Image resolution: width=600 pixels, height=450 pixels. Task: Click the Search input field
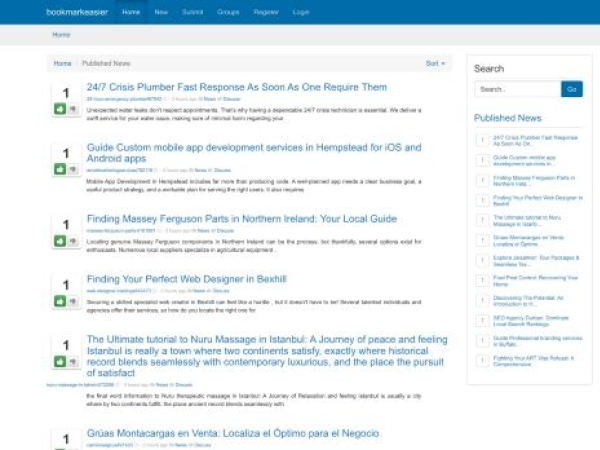click(x=518, y=89)
